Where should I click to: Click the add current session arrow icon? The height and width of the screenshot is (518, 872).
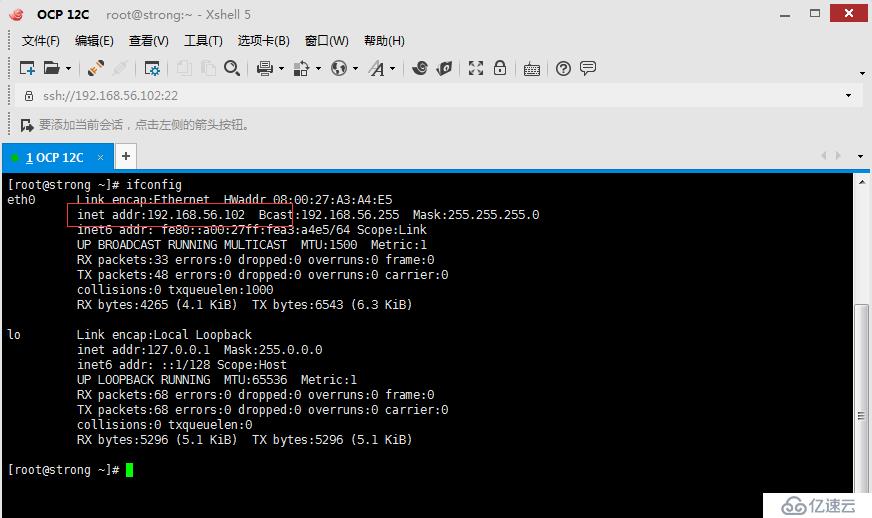(27, 125)
